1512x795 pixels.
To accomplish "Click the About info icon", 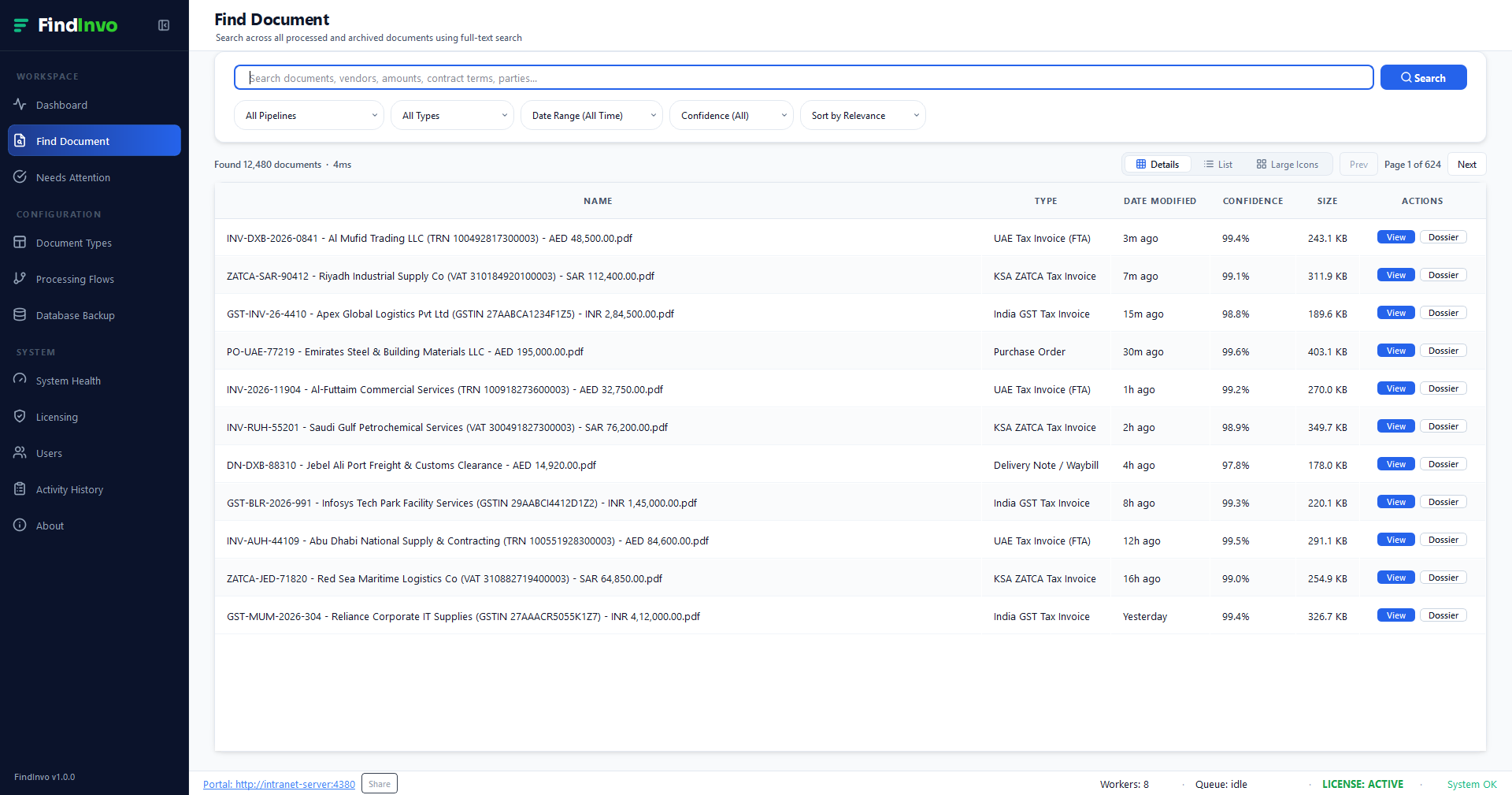I will click(20, 525).
